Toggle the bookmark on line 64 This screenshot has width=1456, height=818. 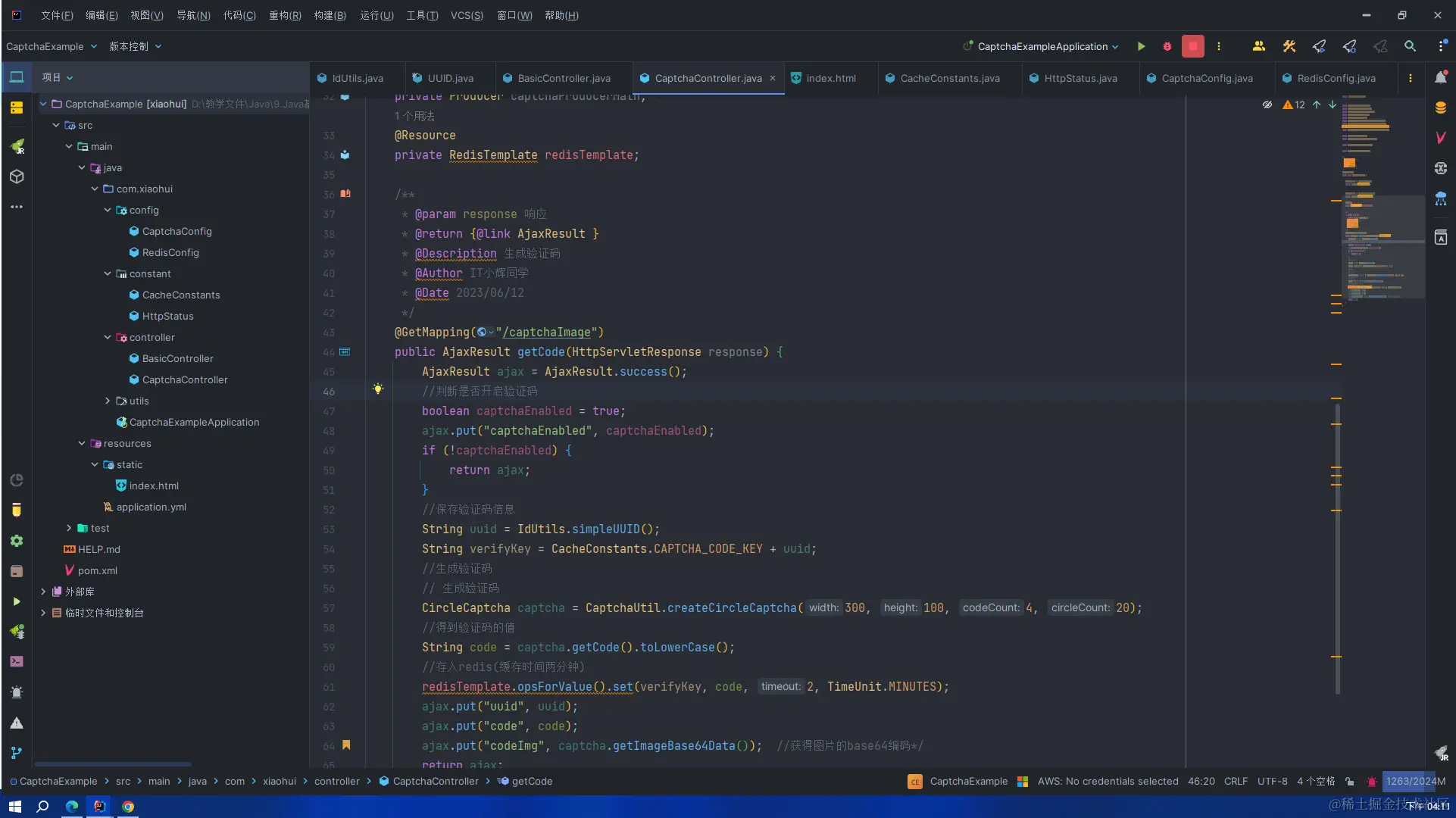click(346, 745)
